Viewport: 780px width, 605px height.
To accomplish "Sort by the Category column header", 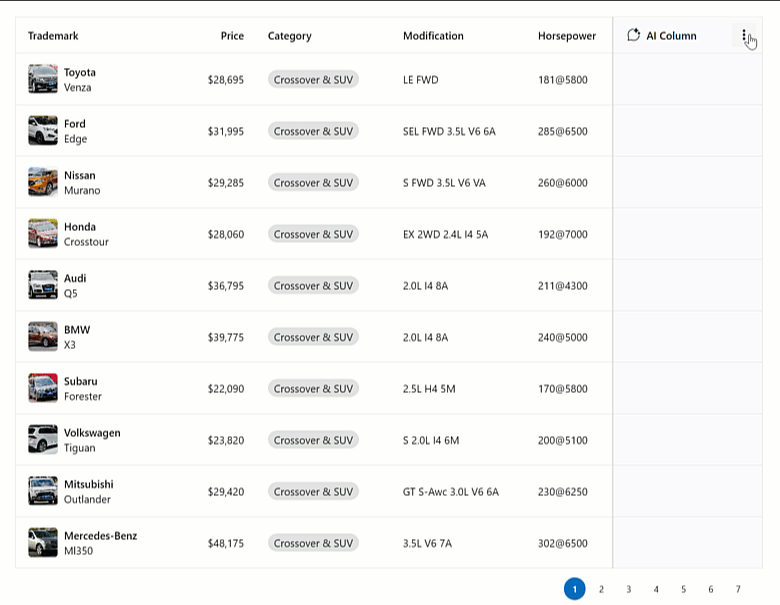I will 290,36.
